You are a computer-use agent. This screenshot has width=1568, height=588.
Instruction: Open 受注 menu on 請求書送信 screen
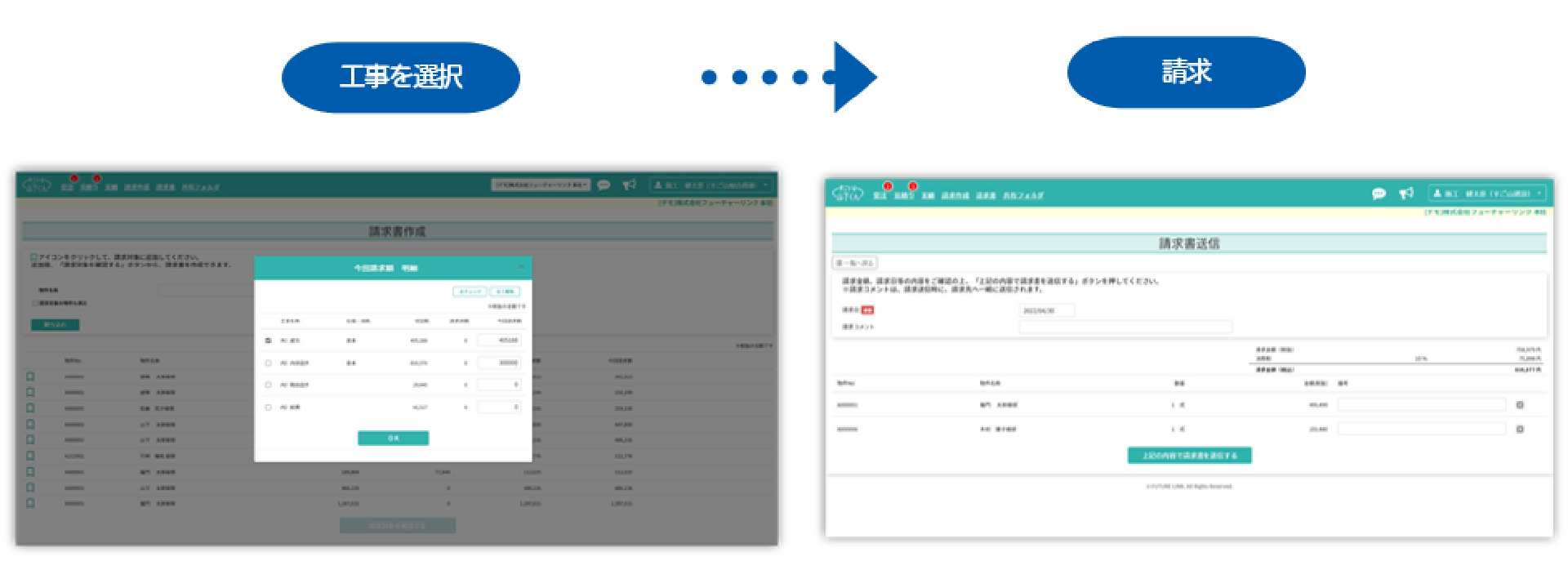pyautogui.click(x=880, y=196)
